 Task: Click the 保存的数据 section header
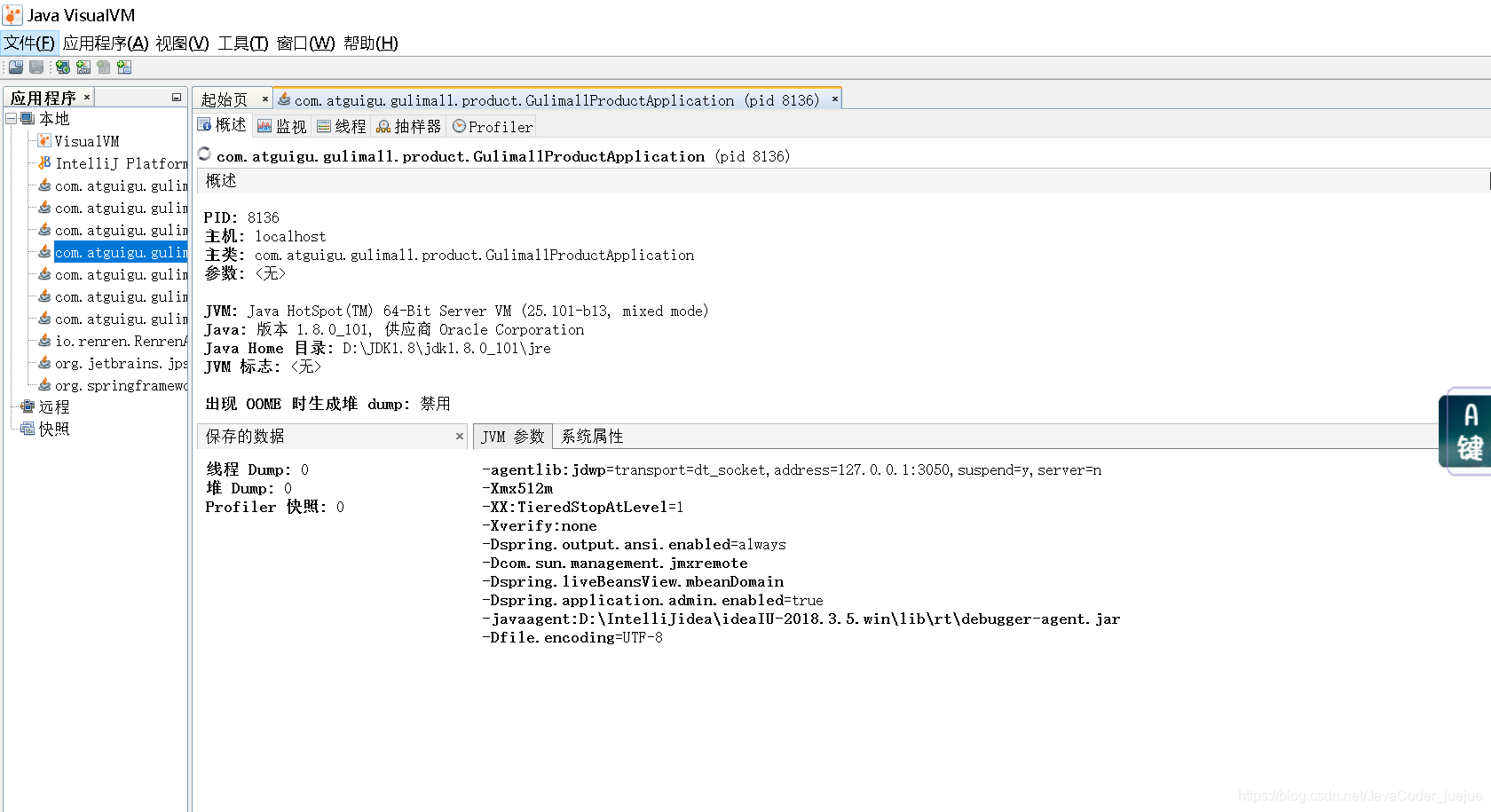pyautogui.click(x=332, y=437)
